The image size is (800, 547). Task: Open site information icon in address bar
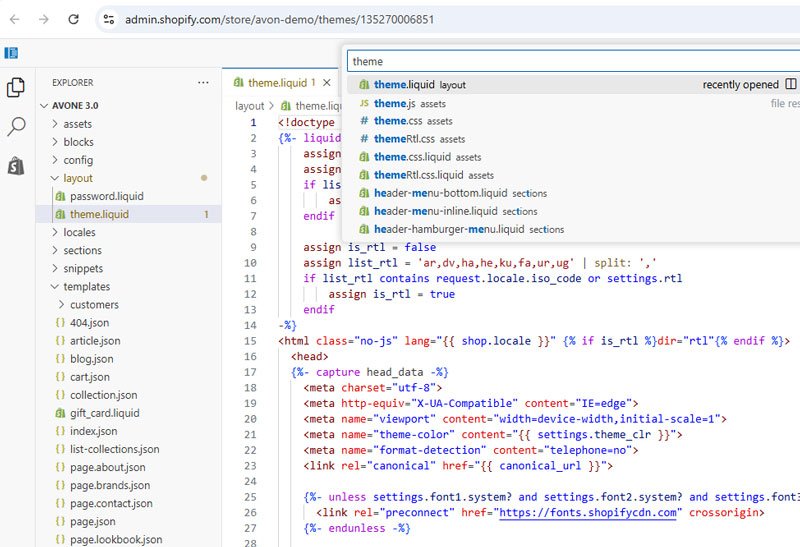coord(109,19)
